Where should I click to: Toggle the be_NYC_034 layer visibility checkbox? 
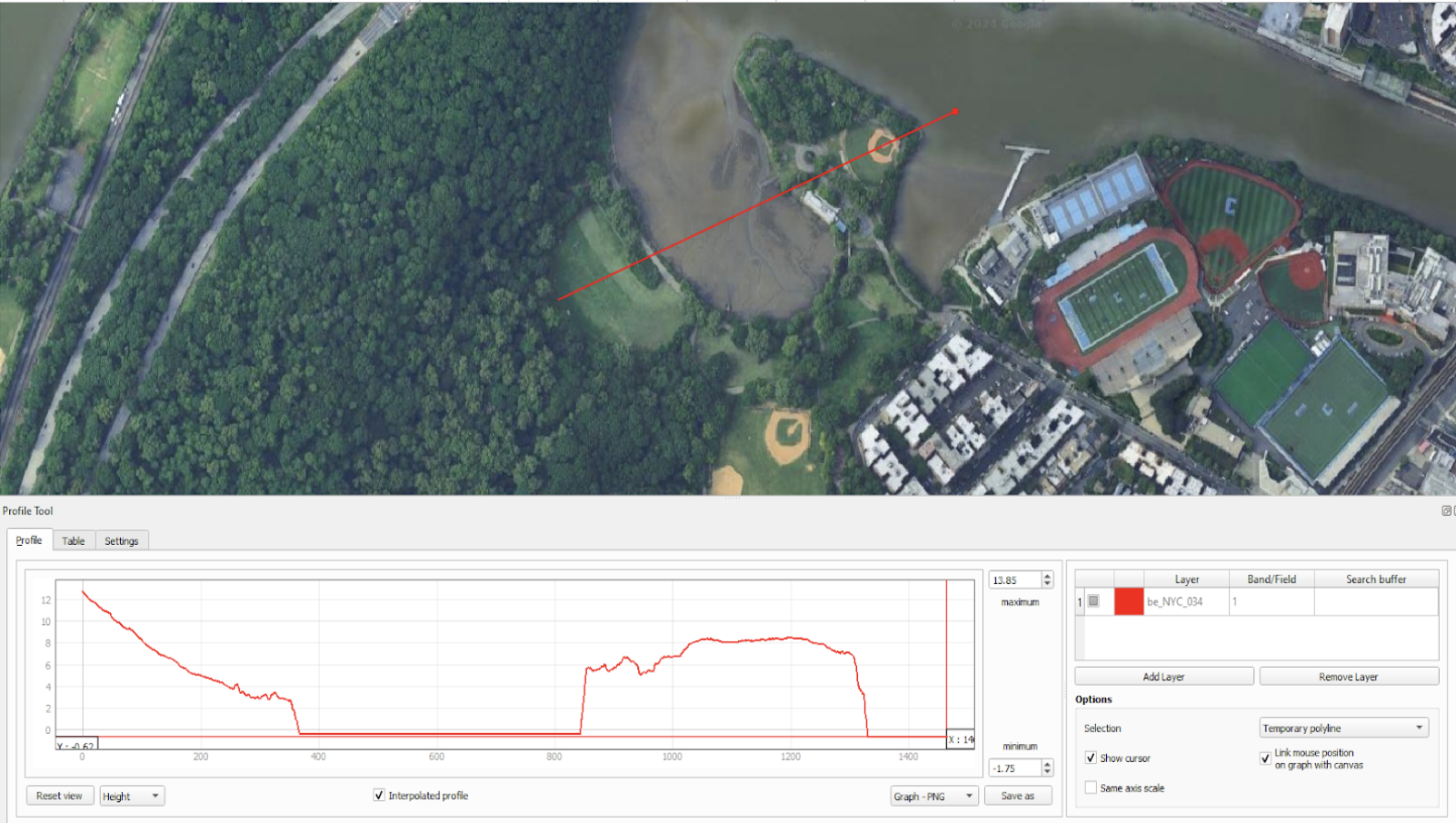coord(1093,601)
